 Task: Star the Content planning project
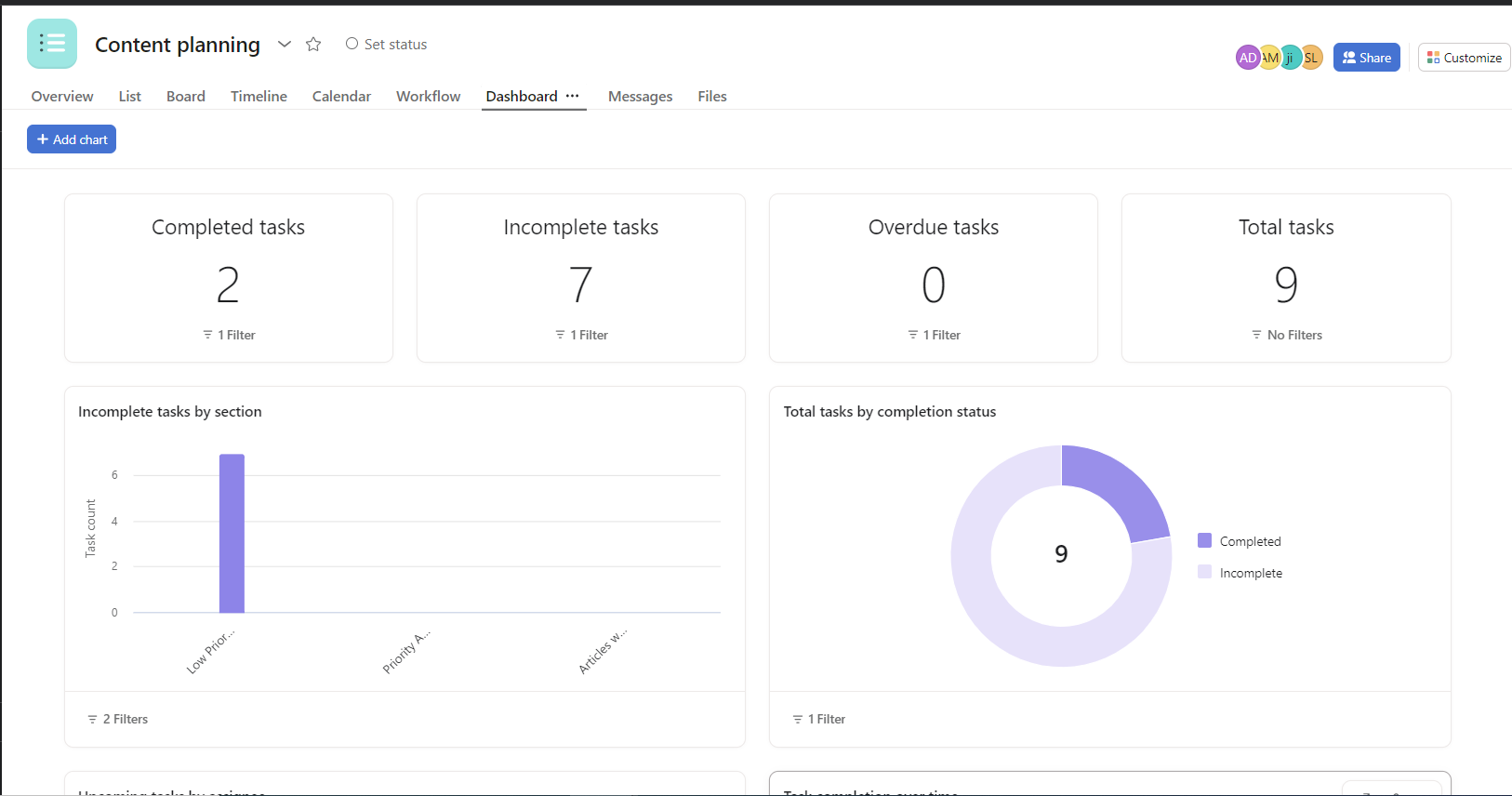313,44
